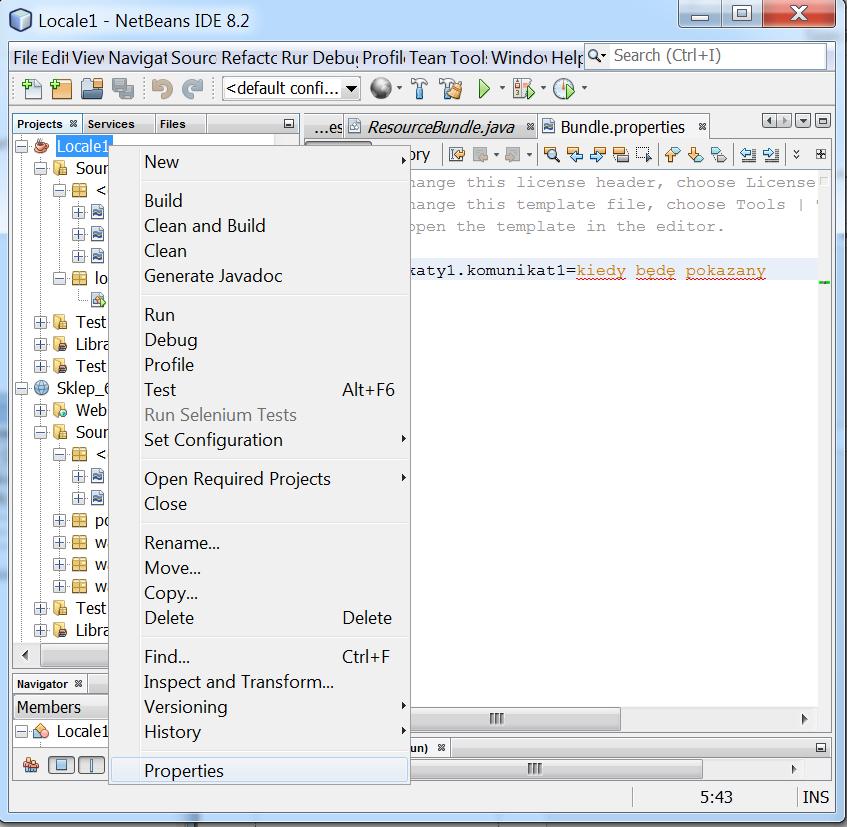Click the Save All toolbar icon
Image resolution: width=847 pixels, height=827 pixels.
coord(123,89)
